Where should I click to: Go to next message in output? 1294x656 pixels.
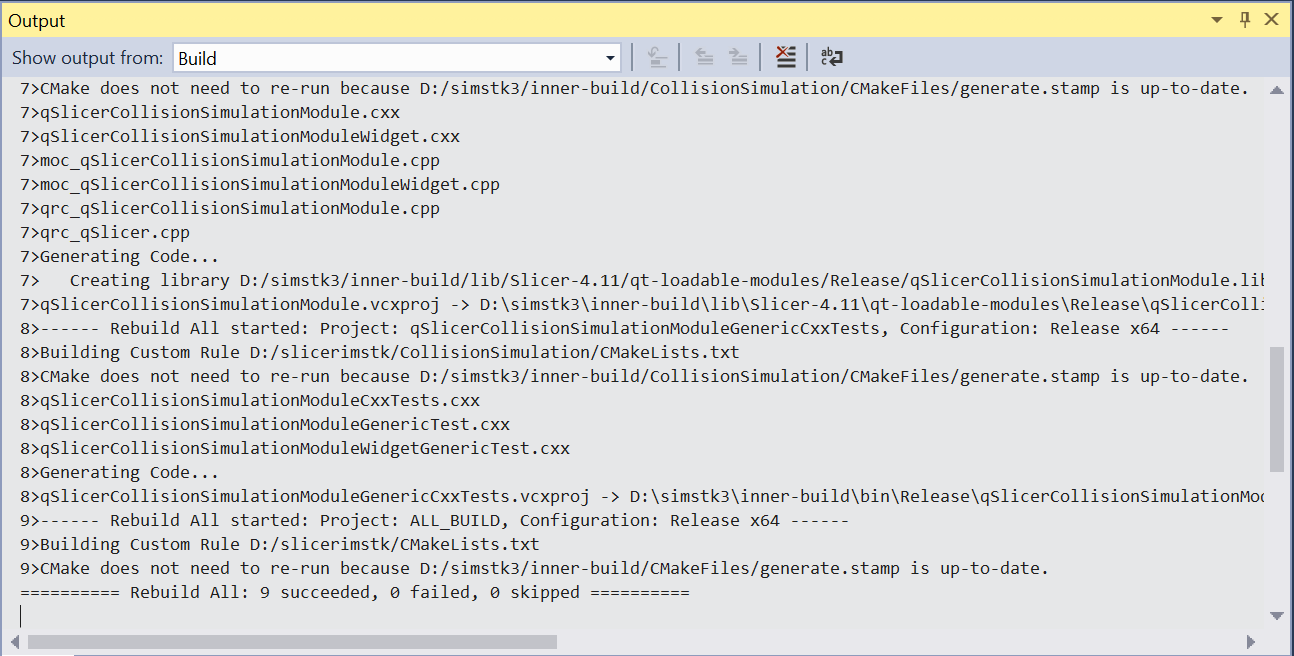point(738,58)
